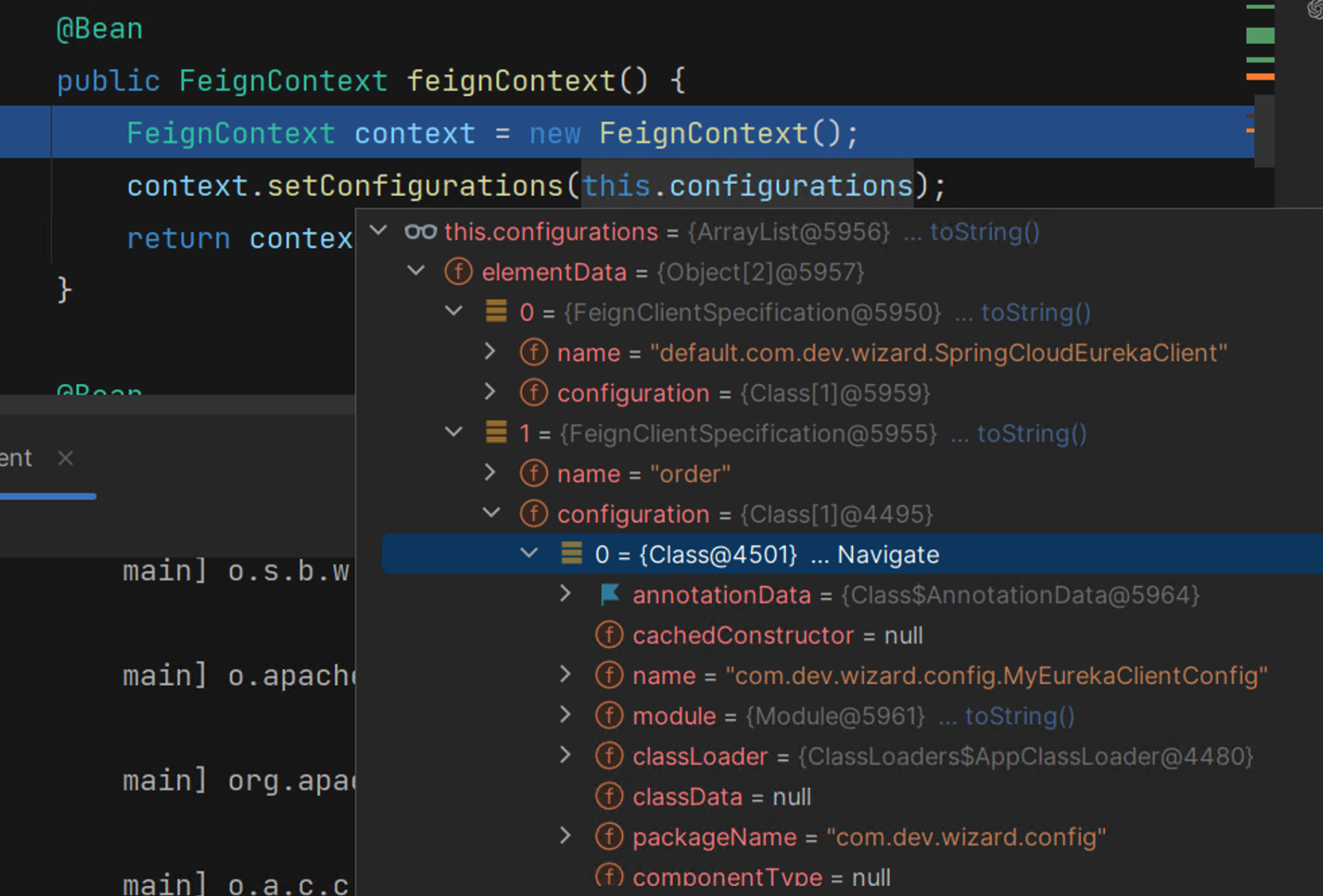Expand the classLoader field
The height and width of the screenshot is (896, 1323).
click(566, 755)
